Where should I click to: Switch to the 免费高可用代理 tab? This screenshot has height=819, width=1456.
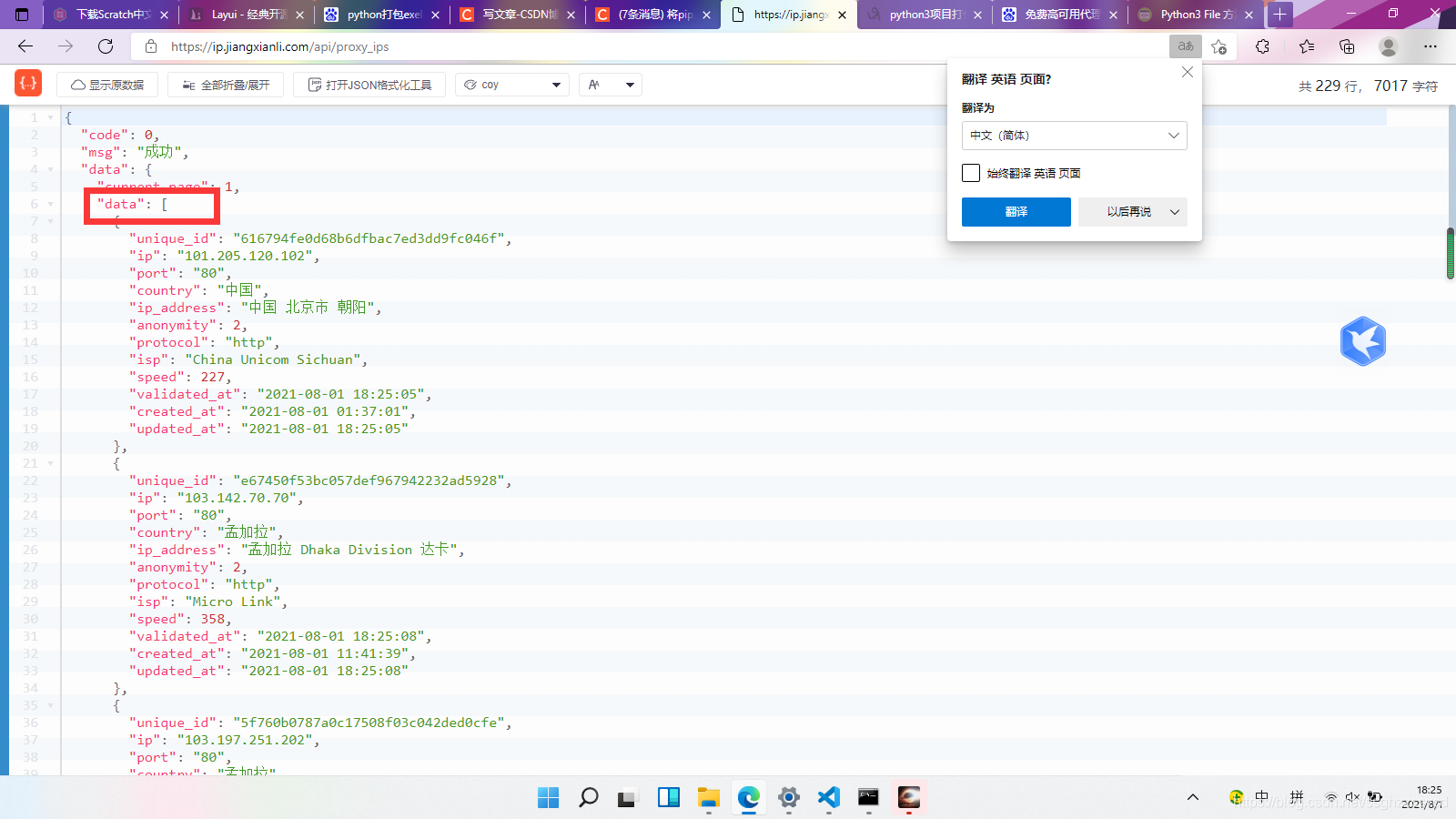click(1060, 15)
